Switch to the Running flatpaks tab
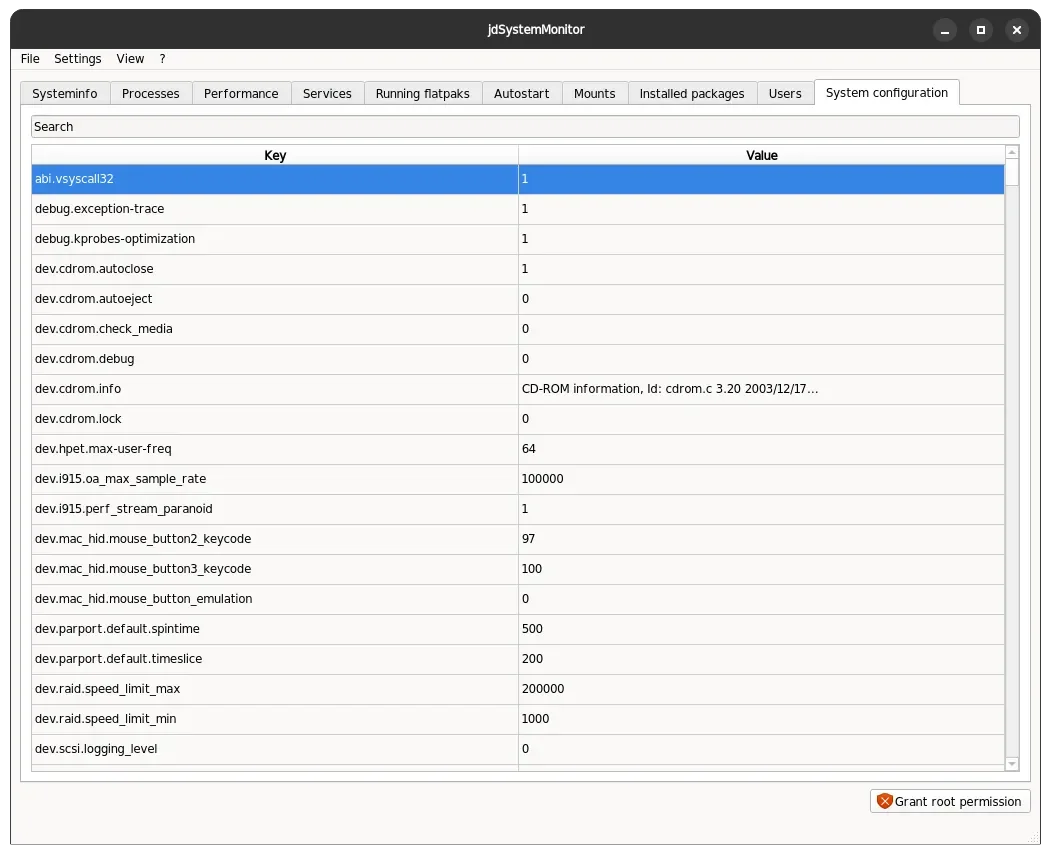This screenshot has height=855, width=1051. click(423, 94)
